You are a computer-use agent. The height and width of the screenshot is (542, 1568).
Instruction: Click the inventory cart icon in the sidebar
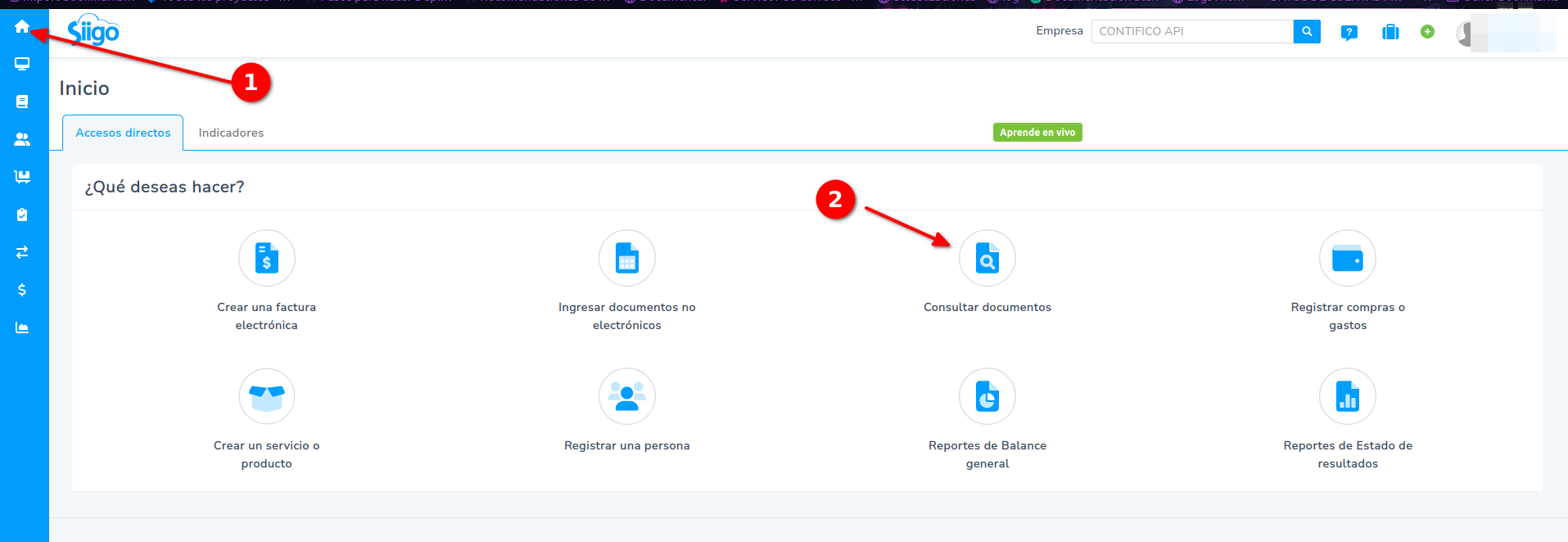click(22, 177)
